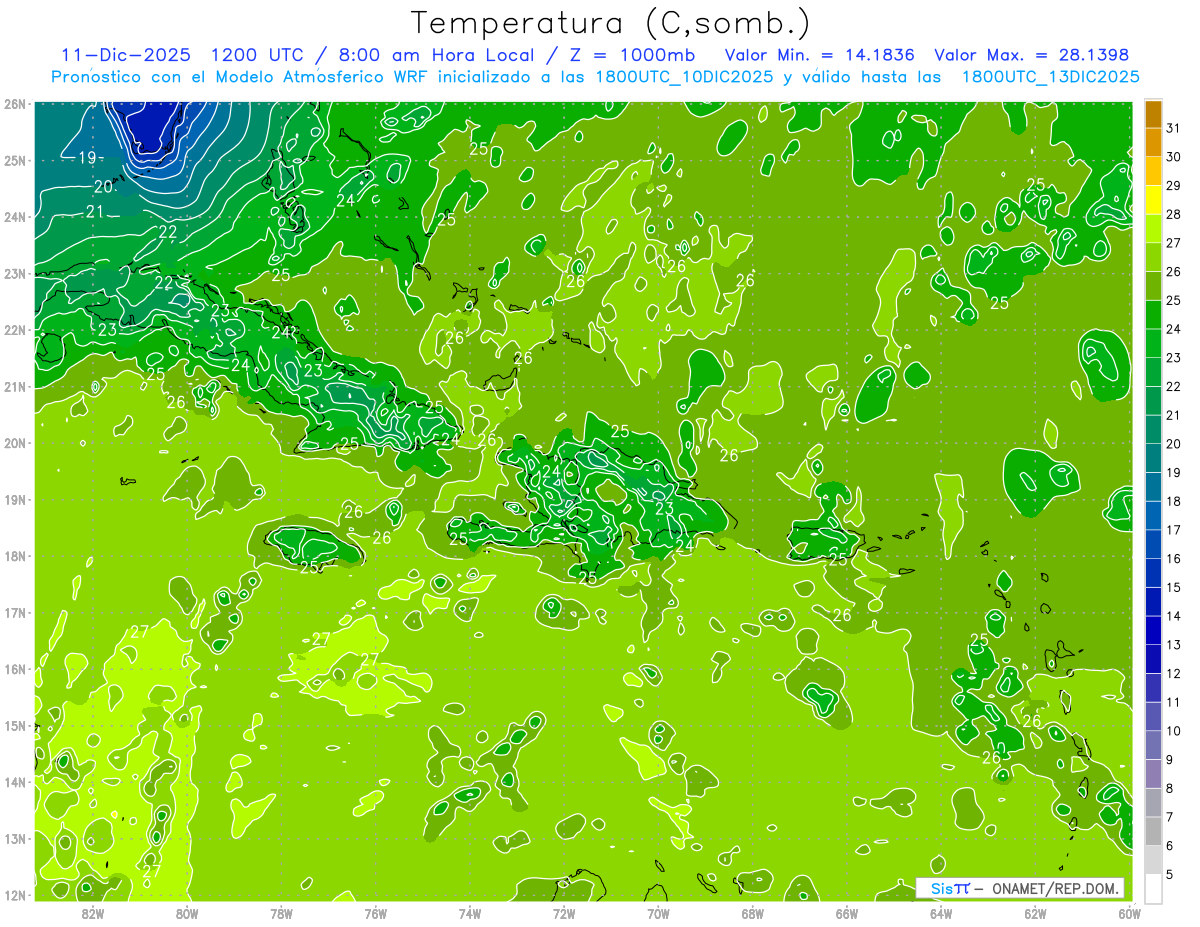Click the colorbar label '14'
1200x927 pixels.
point(1174,616)
